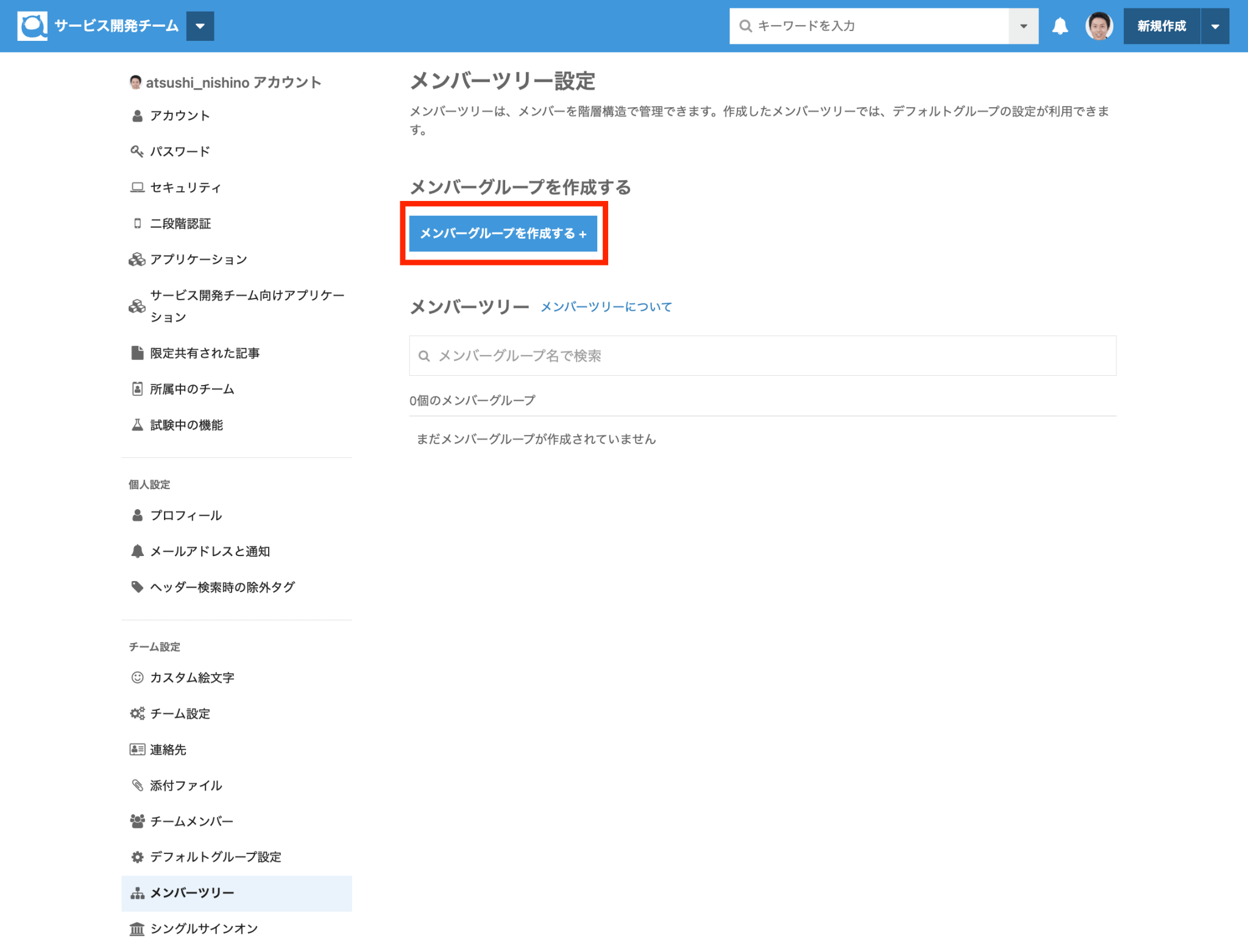Focus the メンバーグループ名で検索 field
The height and width of the screenshot is (952, 1248).
coord(762,356)
